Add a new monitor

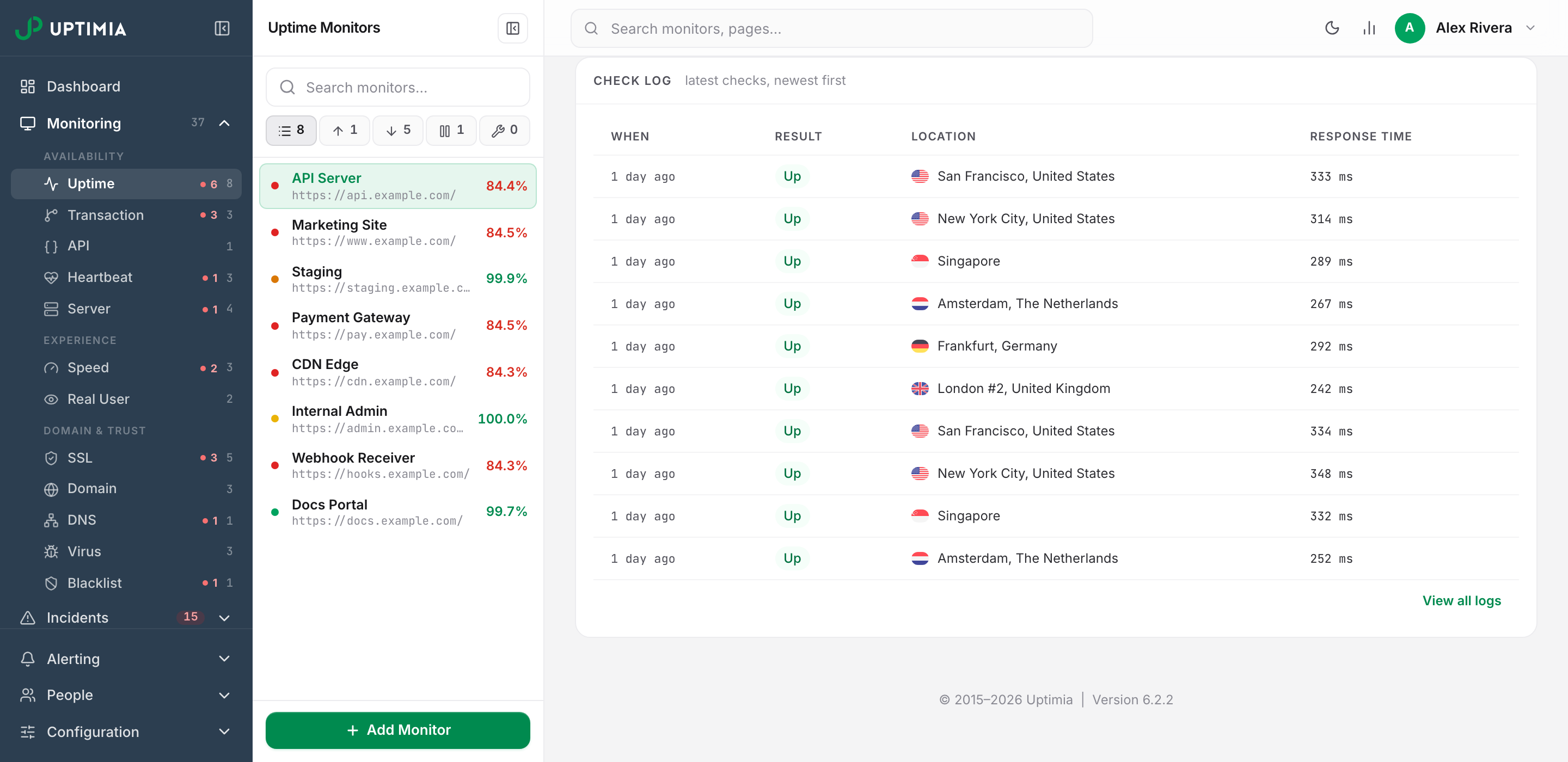point(398,730)
